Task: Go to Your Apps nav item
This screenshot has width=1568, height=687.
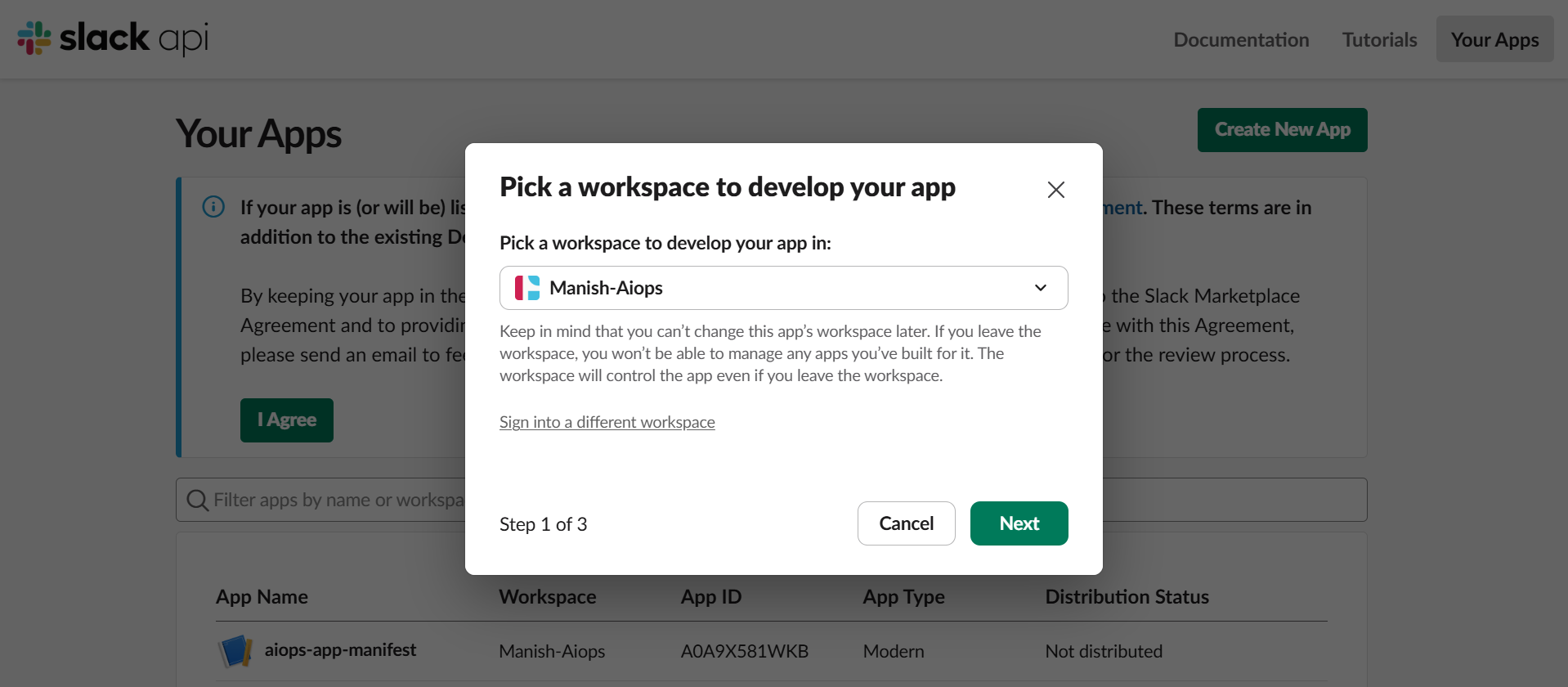Action: (x=1494, y=39)
